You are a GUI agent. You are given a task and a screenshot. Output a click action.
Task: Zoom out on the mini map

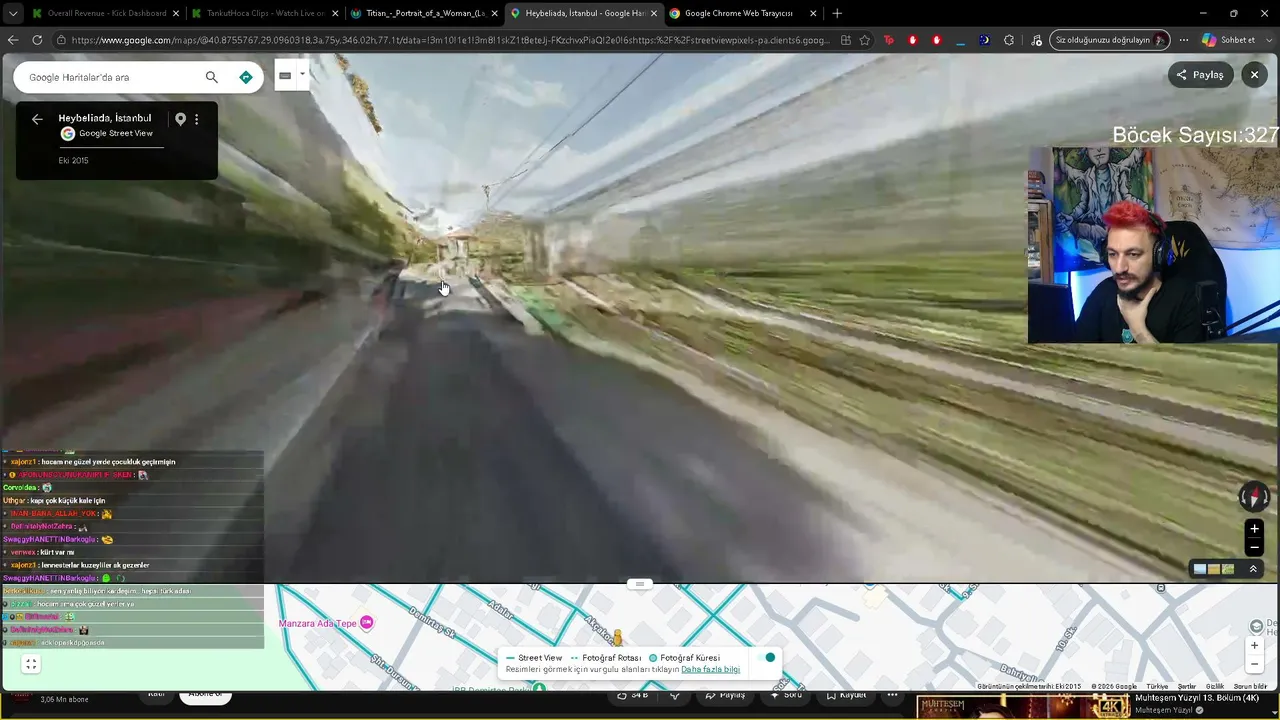pyautogui.click(x=1254, y=664)
